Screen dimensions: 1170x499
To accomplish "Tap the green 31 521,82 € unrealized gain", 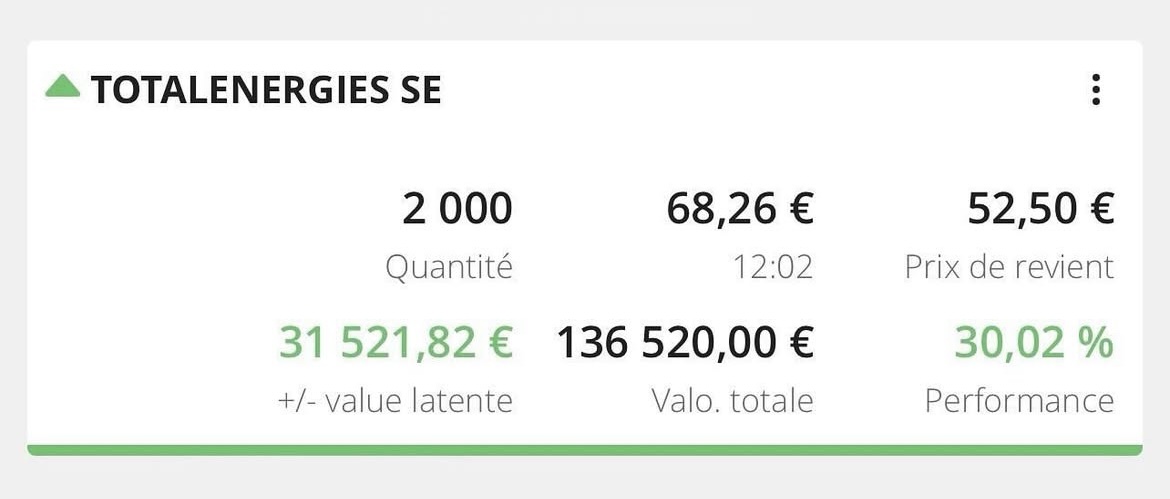I will (396, 343).
